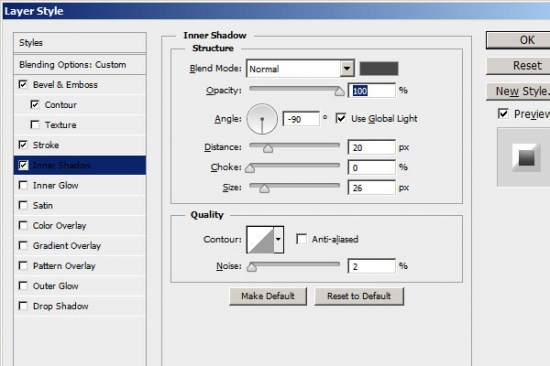Open the Contour curve thumbnail

[260, 240]
